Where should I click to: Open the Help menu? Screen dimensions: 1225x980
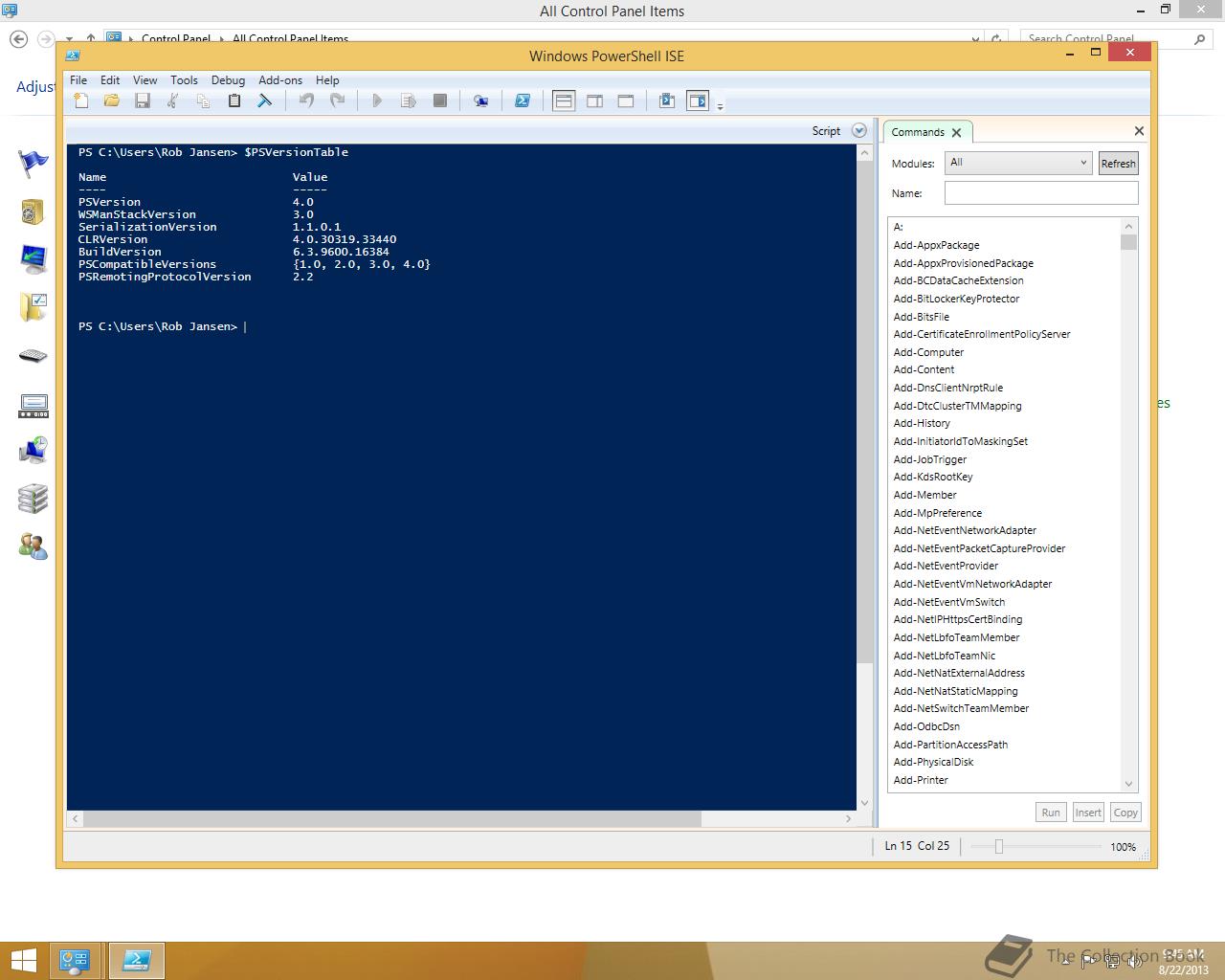pos(327,80)
